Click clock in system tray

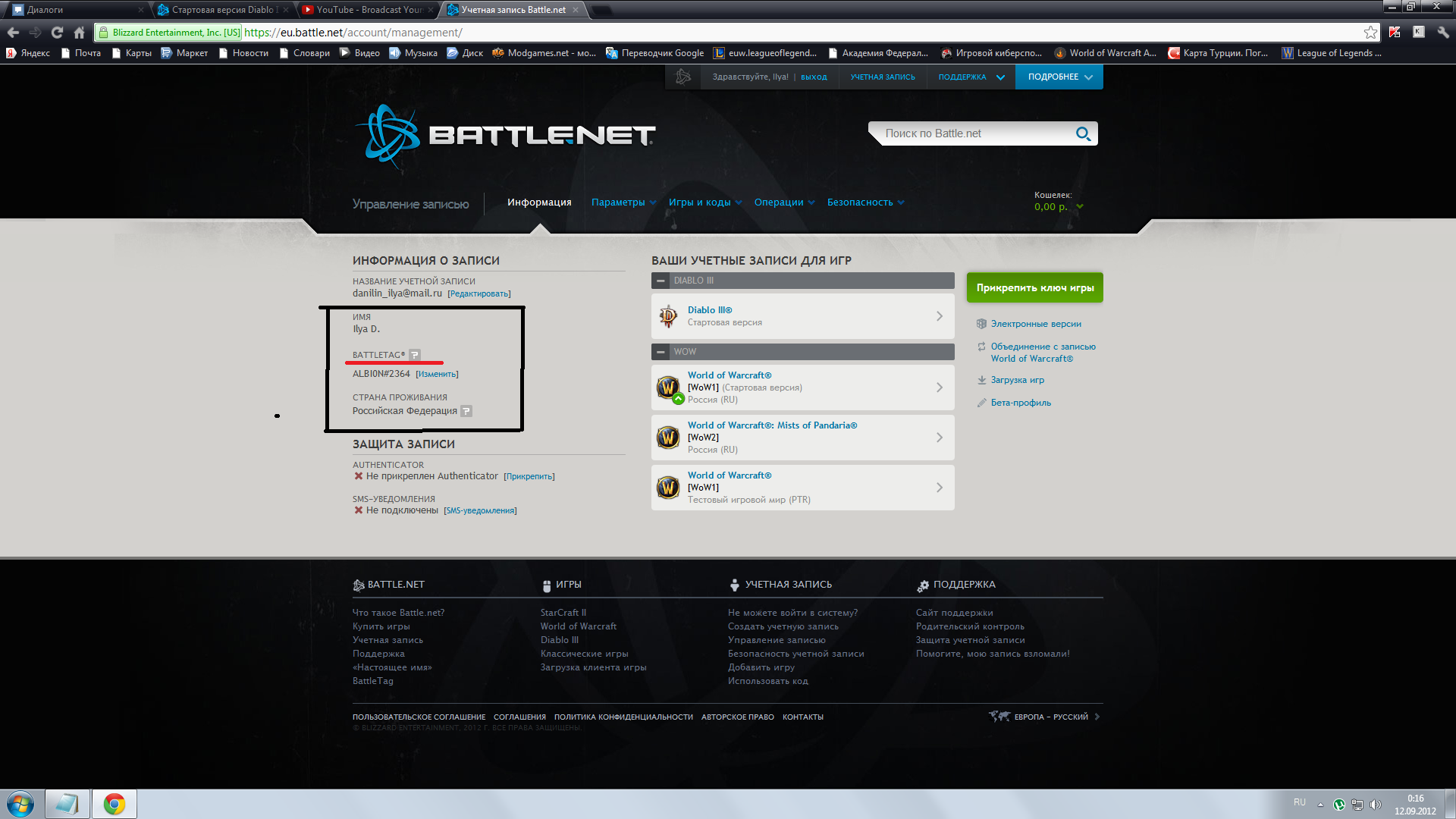[1415, 805]
